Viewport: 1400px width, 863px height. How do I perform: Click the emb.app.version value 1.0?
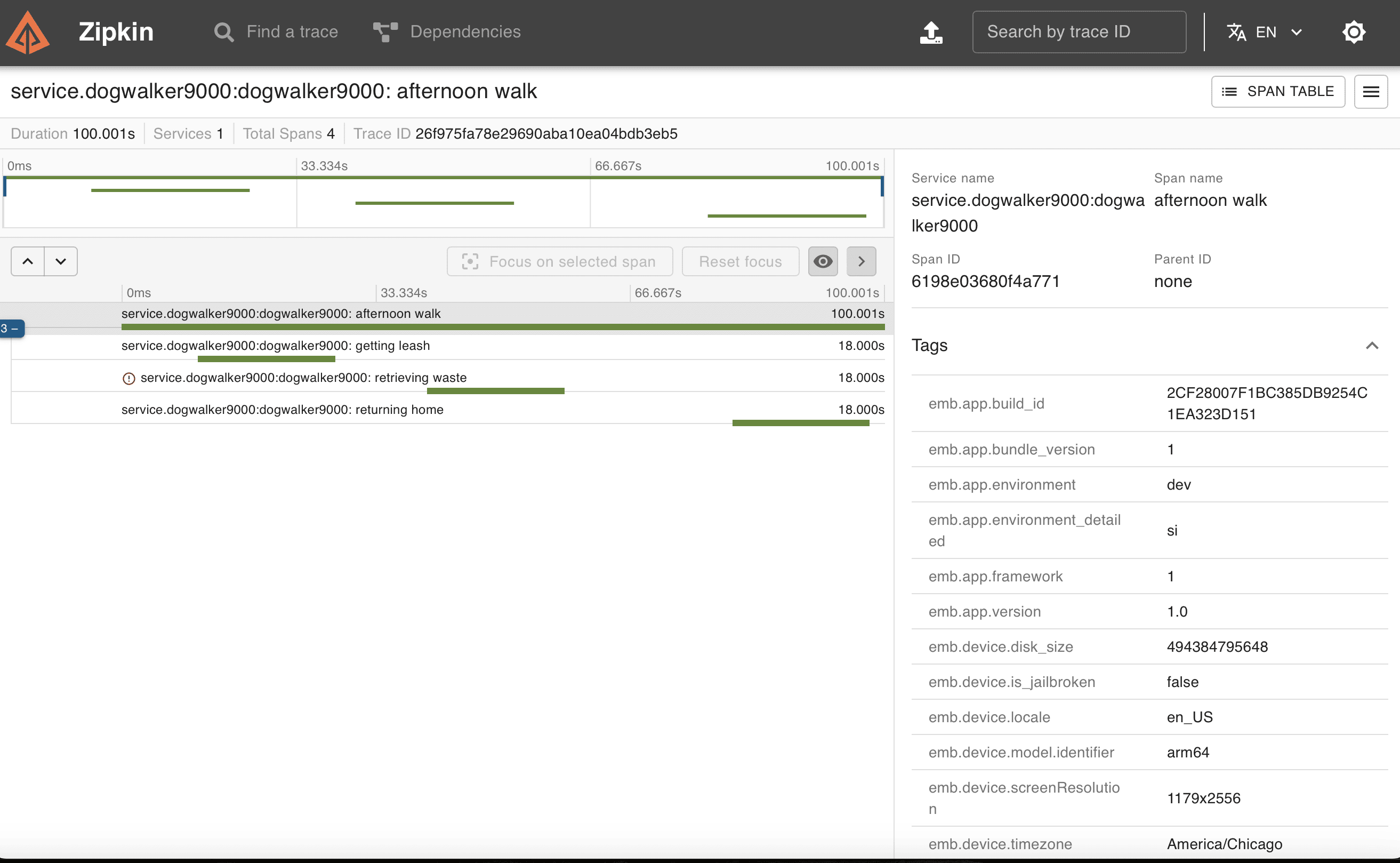coord(1177,611)
